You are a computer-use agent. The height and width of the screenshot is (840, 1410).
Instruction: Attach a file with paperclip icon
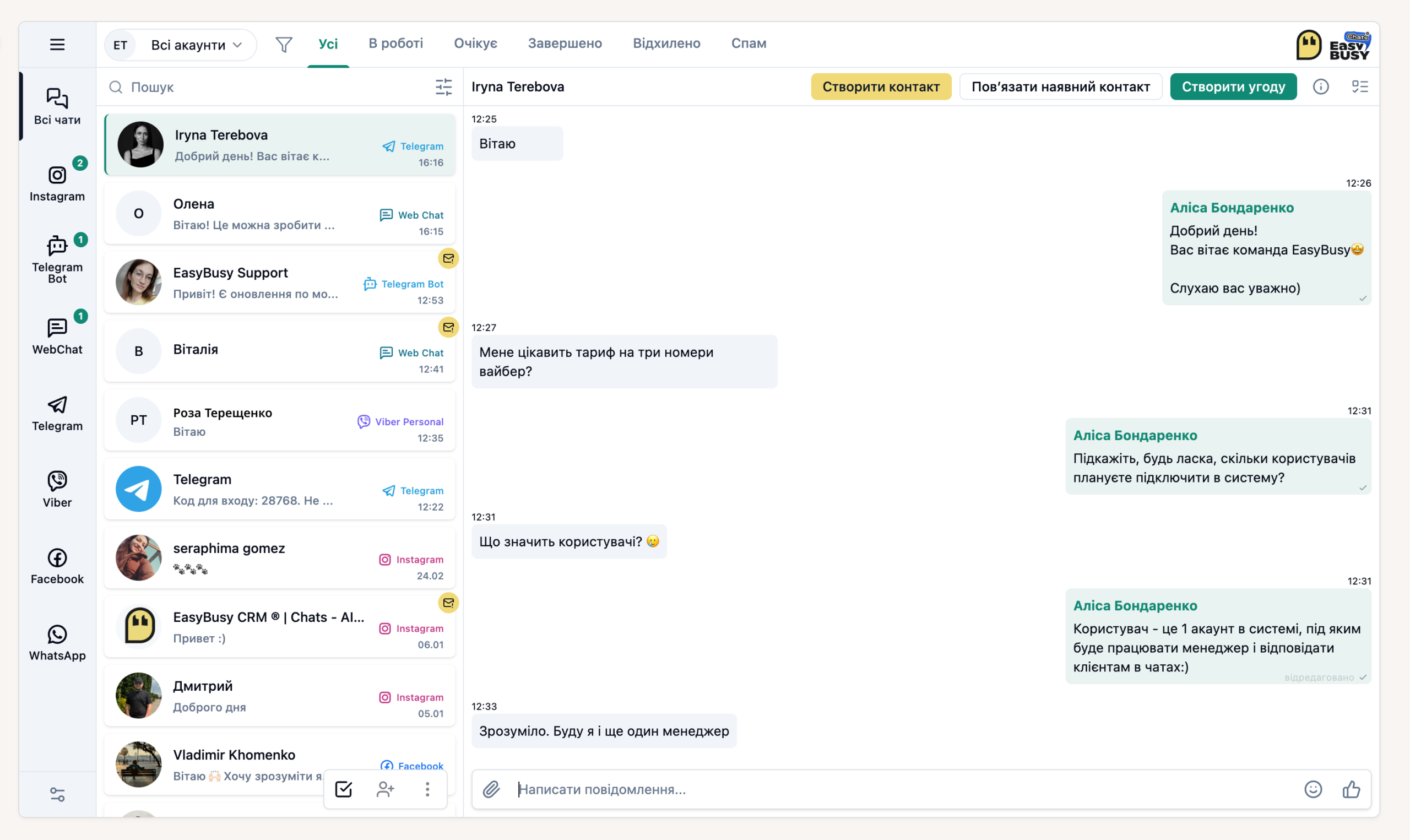point(491,789)
